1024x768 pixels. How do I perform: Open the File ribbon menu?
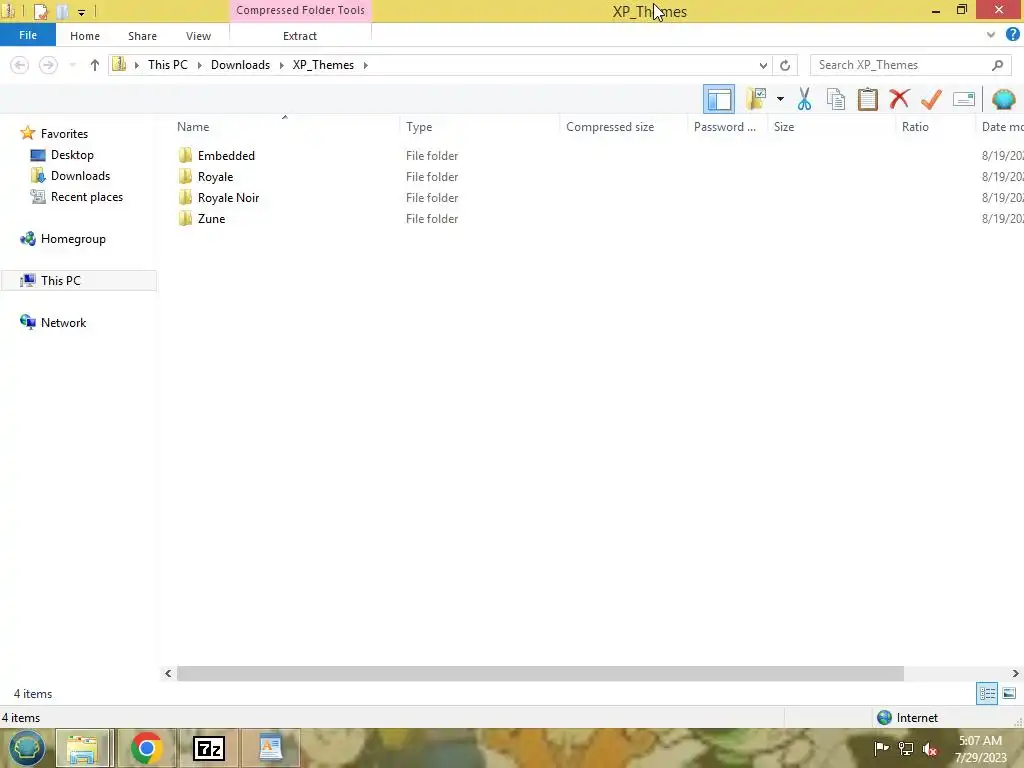point(27,35)
